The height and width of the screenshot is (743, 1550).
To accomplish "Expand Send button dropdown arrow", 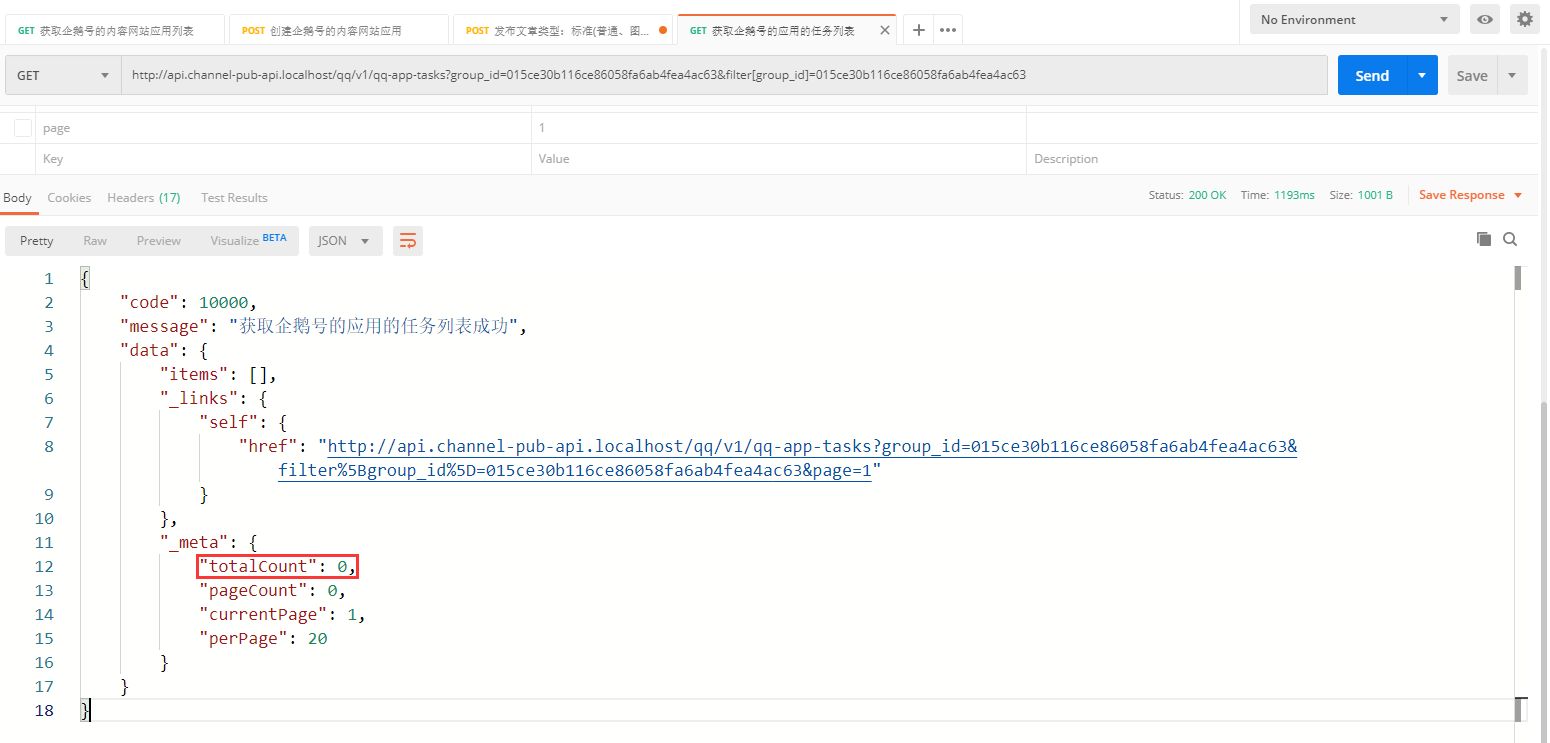I will click(1422, 76).
